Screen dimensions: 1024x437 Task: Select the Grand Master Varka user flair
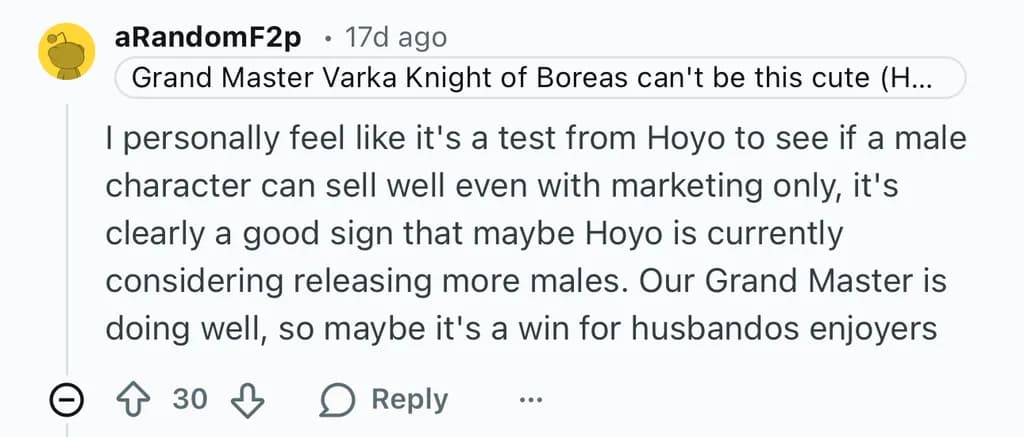tap(540, 78)
